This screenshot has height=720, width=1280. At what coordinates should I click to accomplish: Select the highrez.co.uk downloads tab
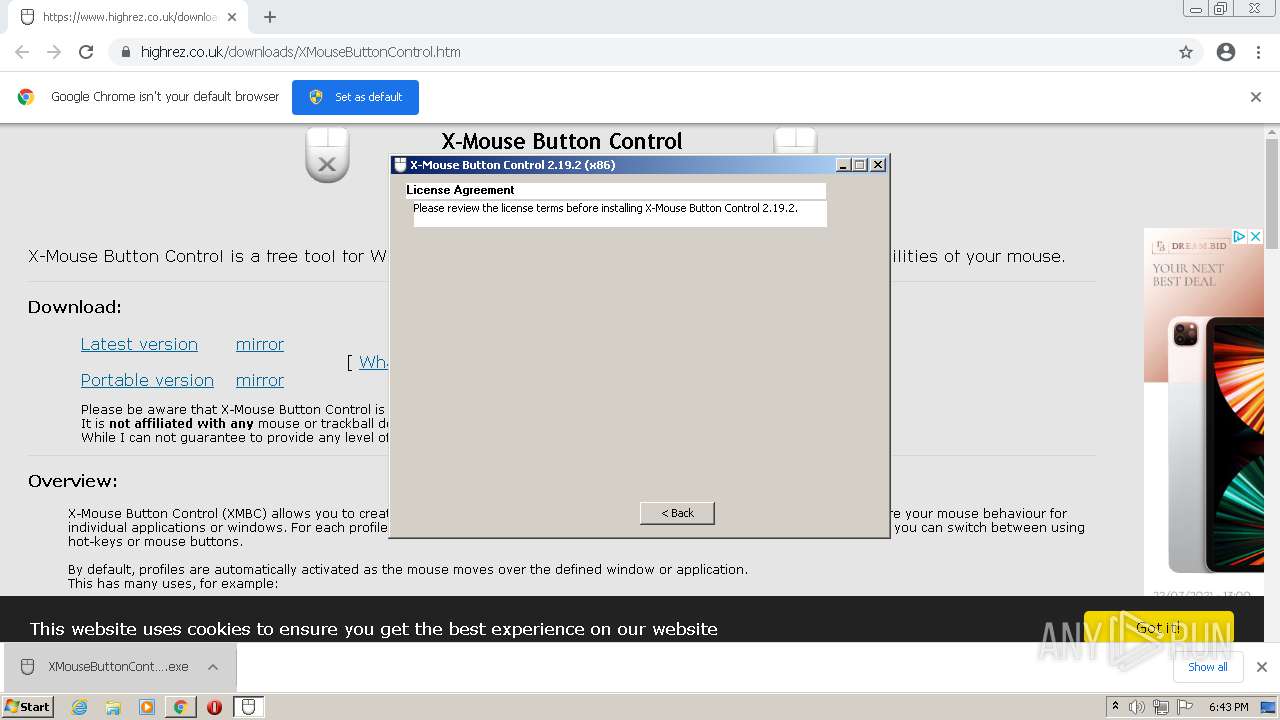pyautogui.click(x=125, y=17)
